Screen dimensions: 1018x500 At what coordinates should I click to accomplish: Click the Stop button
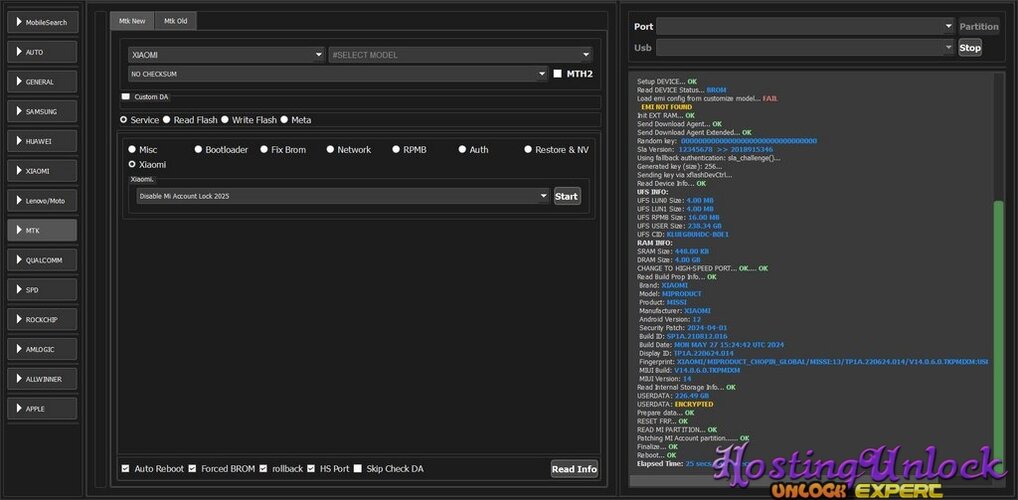970,47
